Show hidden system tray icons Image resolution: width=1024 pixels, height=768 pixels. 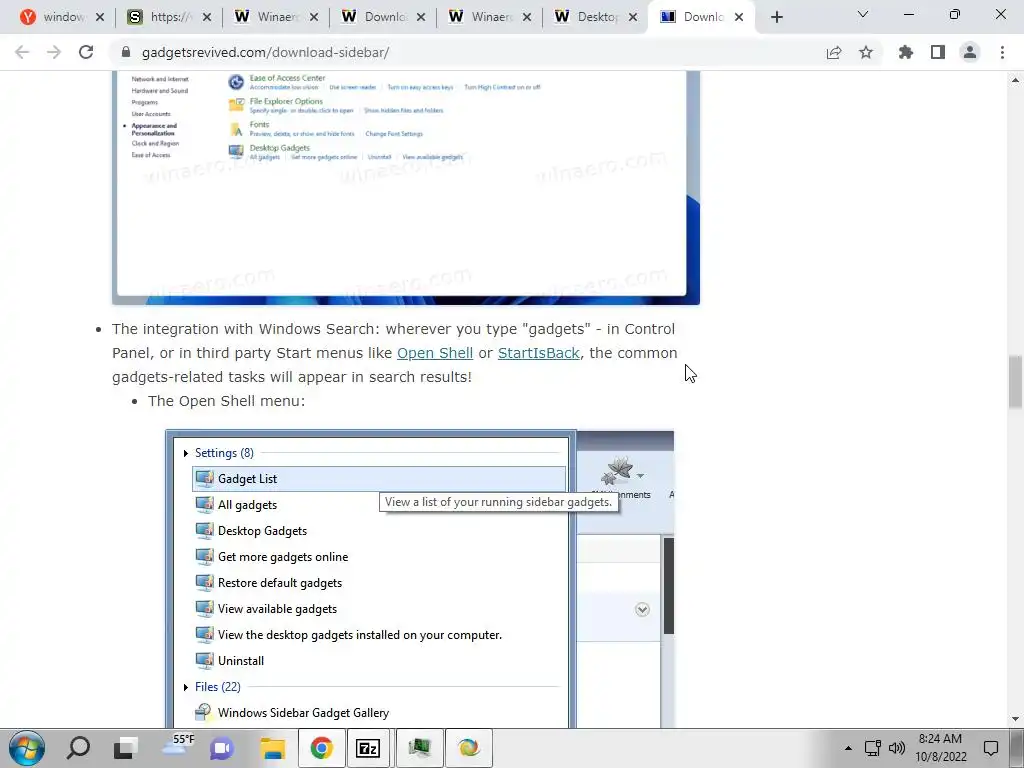848,748
